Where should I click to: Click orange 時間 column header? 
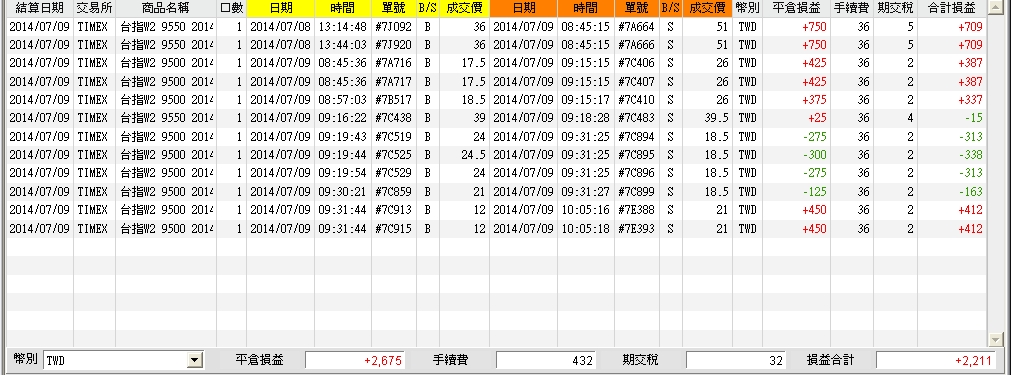(x=585, y=8)
